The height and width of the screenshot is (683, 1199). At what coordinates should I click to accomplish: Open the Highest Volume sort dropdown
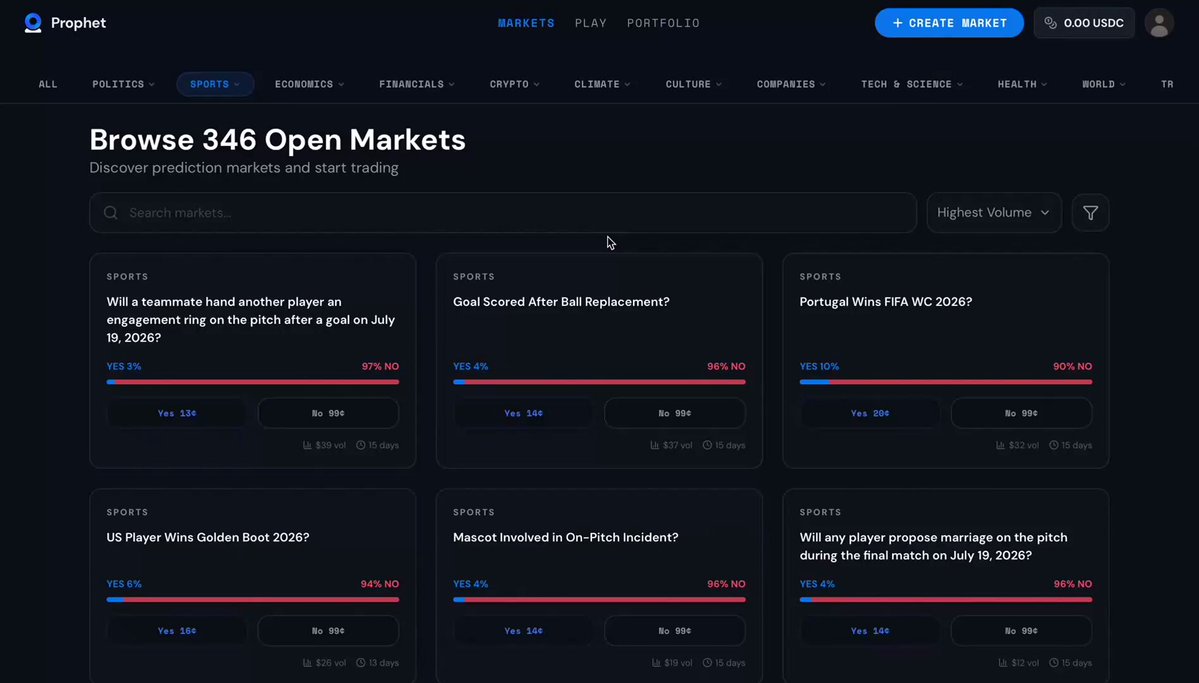coord(994,213)
